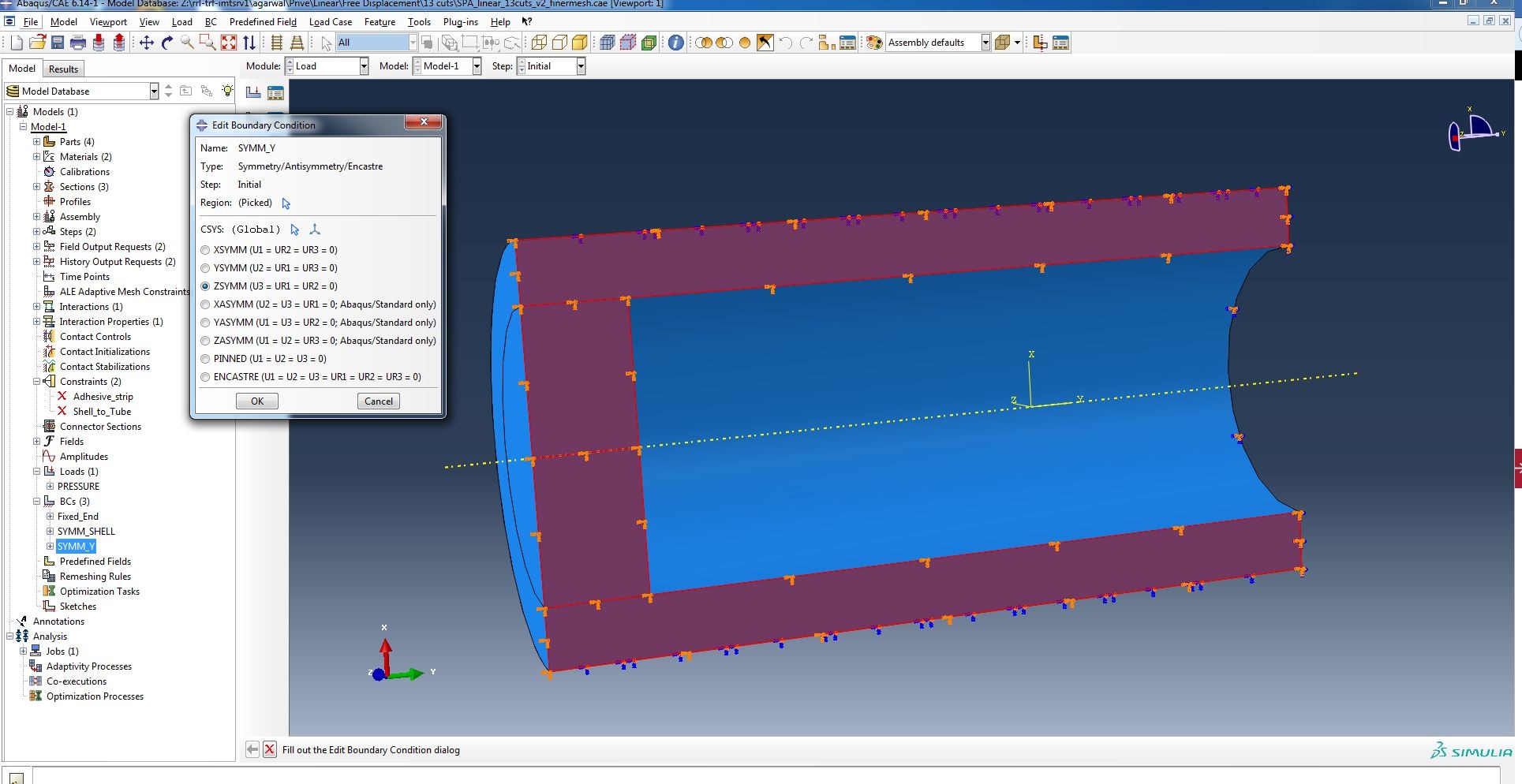Select YASYMM antisymmetry option

coord(205,323)
